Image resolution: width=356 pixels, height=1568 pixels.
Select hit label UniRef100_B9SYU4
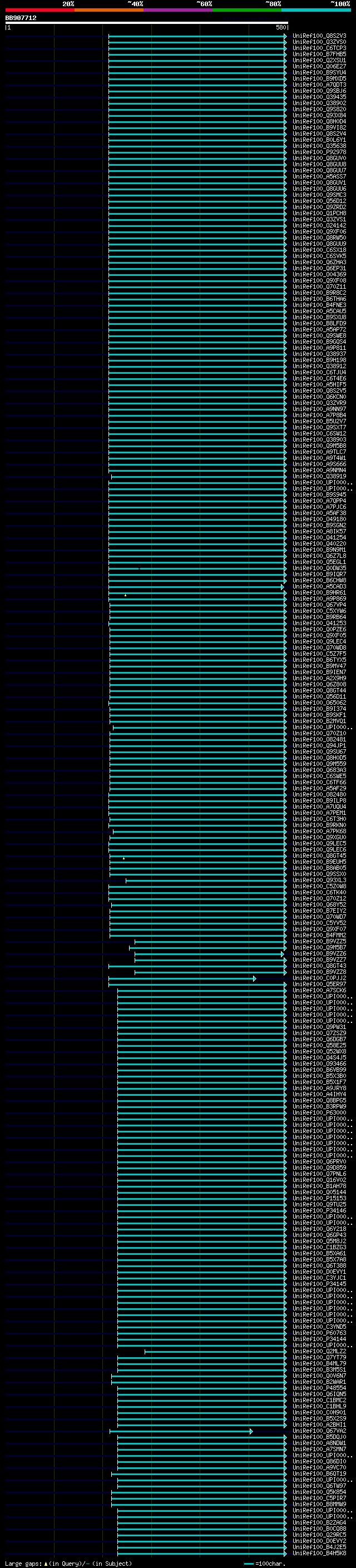pyautogui.click(x=319, y=72)
